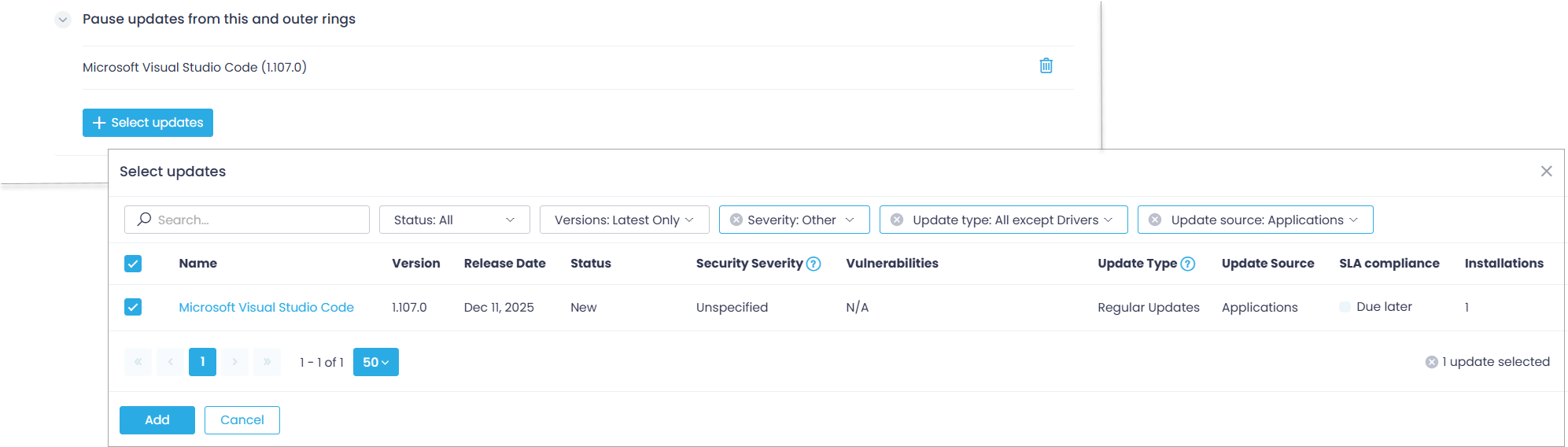Sort by Update Source column header
The image size is (1568, 447).
pos(1267,264)
